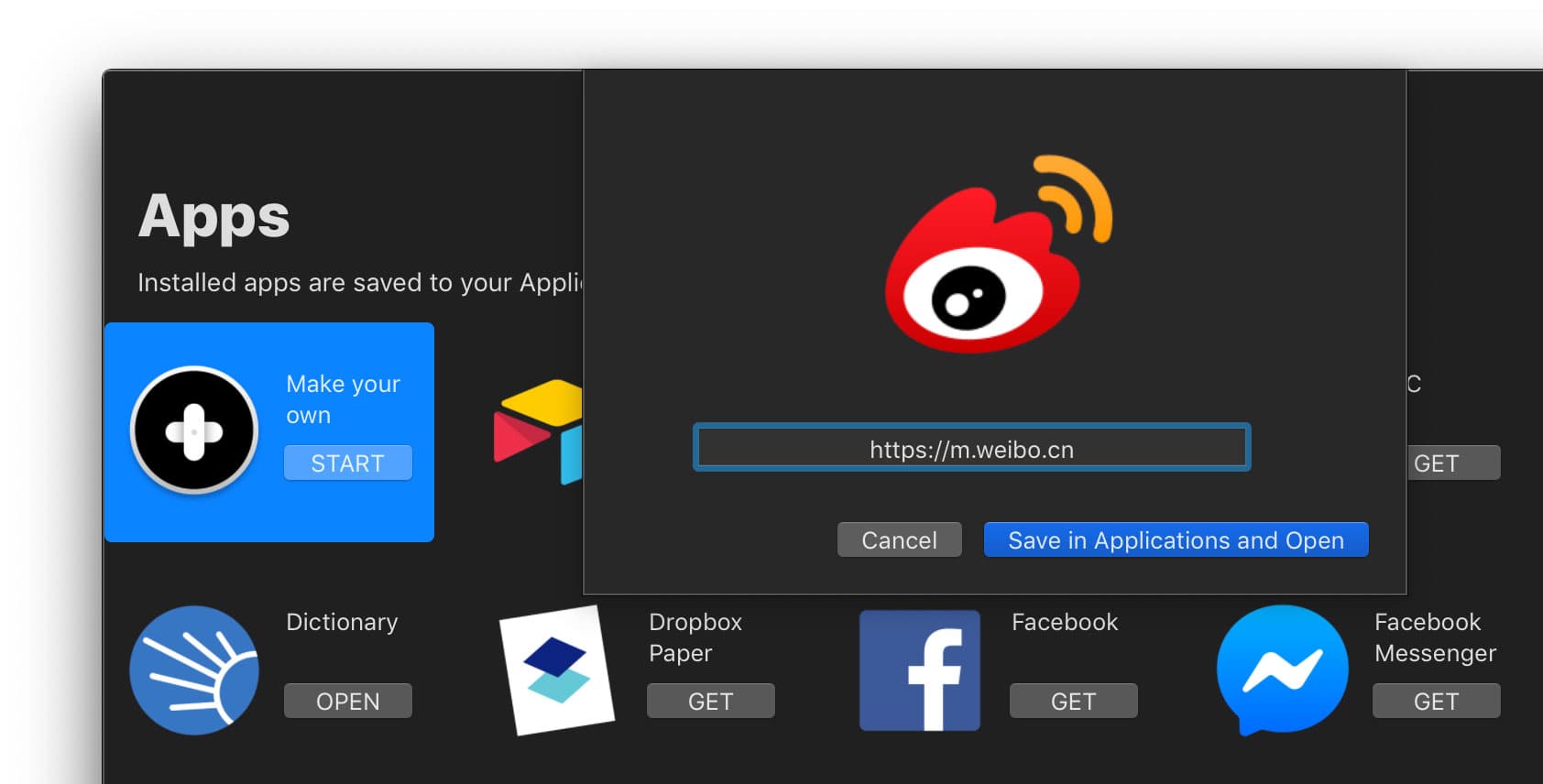The height and width of the screenshot is (784, 1543).
Task: Select the Dropbox Paper icon
Action: click(x=557, y=670)
